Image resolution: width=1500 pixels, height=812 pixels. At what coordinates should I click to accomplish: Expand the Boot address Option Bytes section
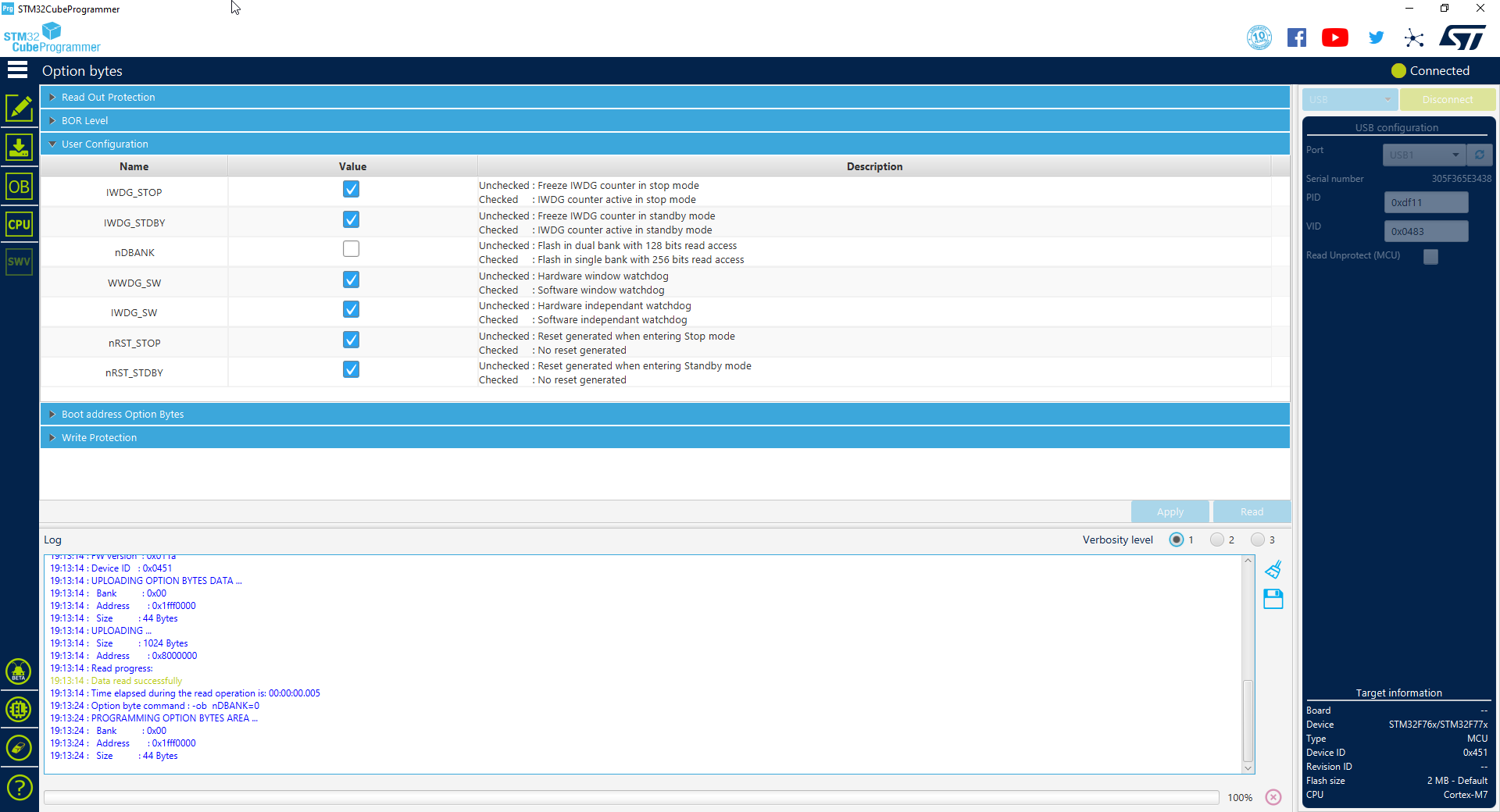[123, 414]
